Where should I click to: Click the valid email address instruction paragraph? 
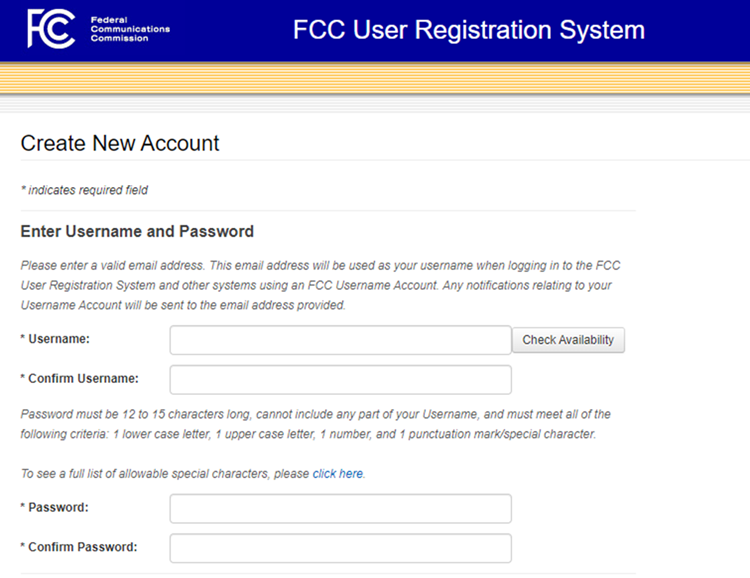pyautogui.click(x=320, y=285)
